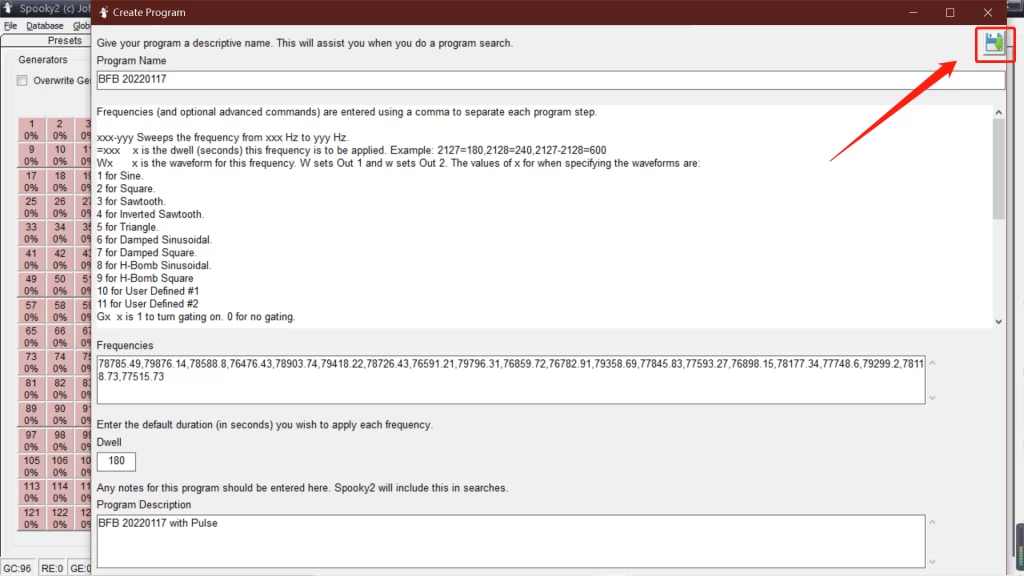This screenshot has height=576, width=1024.
Task: Select generator 1 cell
Action: 31,130
